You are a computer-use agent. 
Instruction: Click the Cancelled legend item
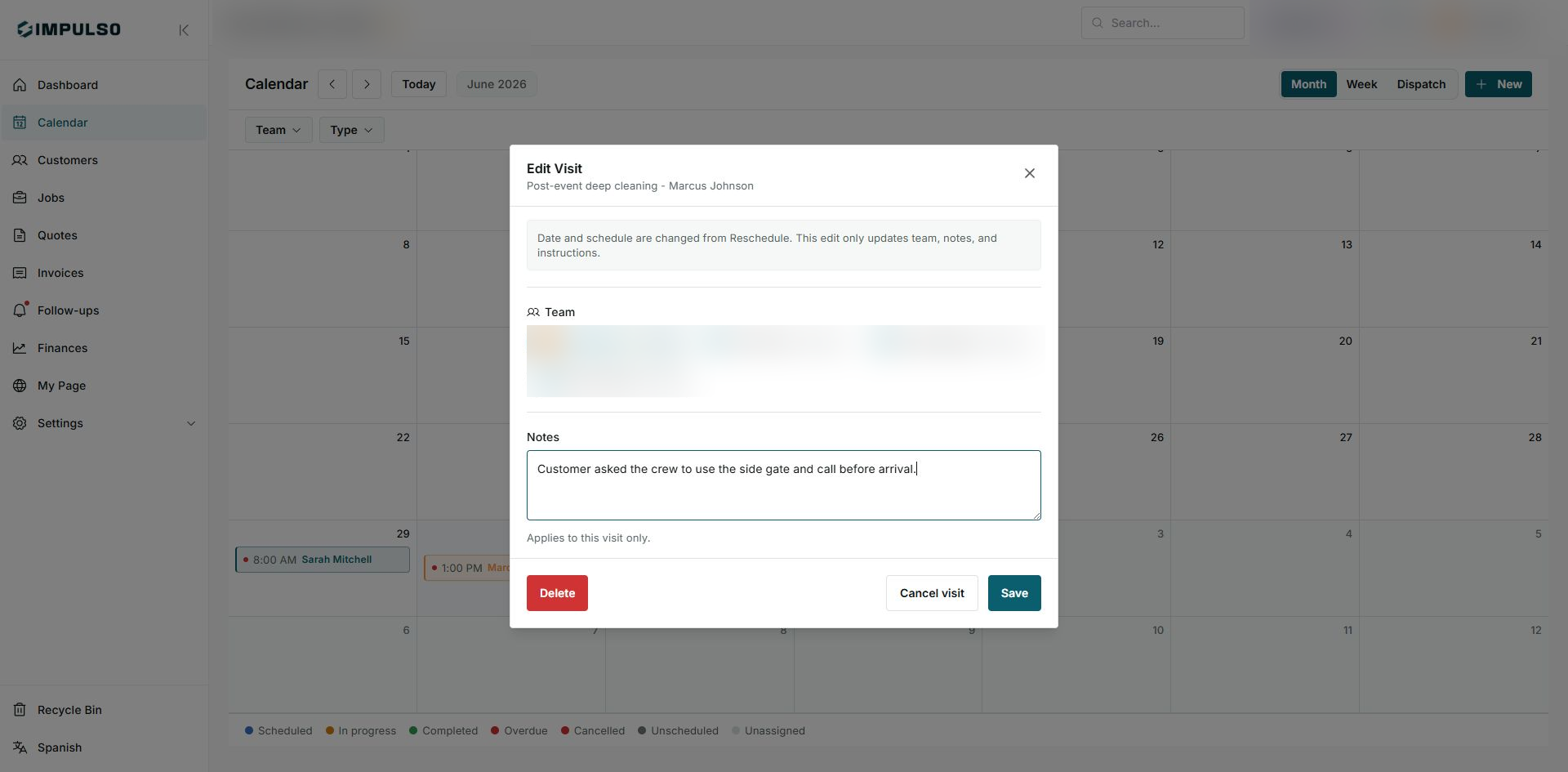(x=593, y=731)
